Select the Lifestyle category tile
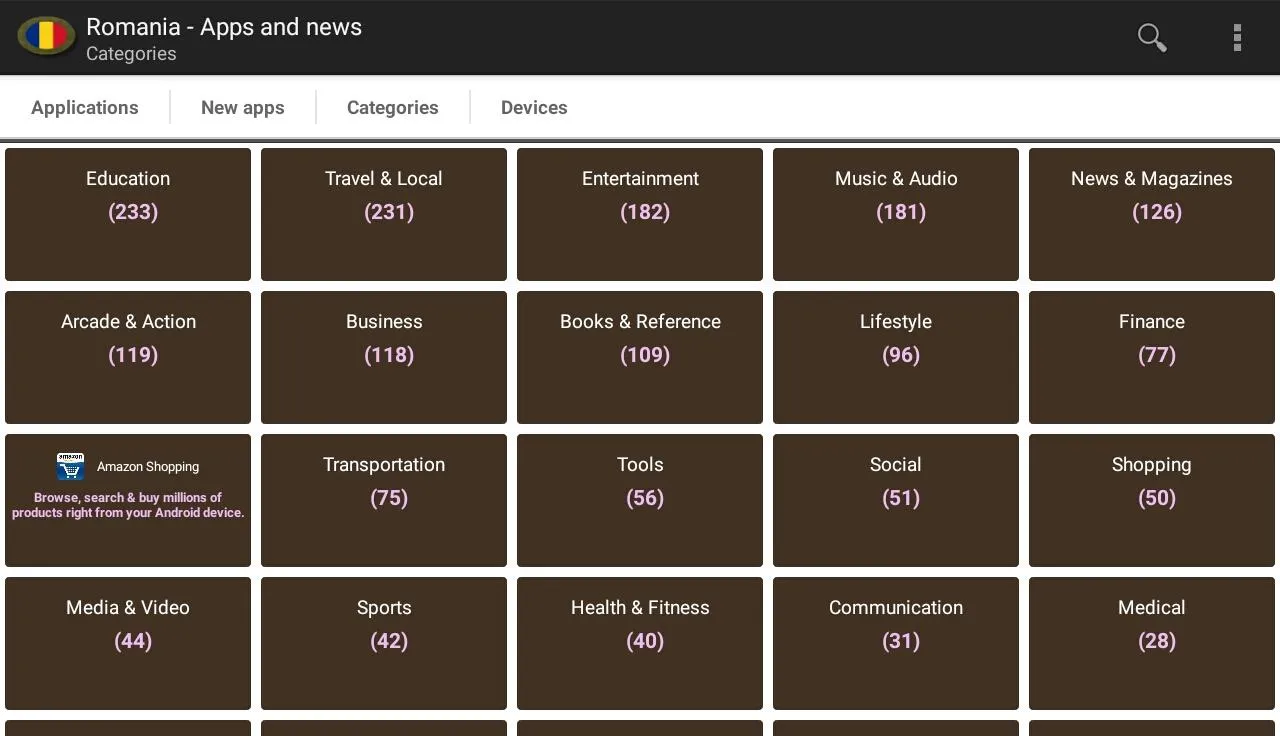1280x736 pixels. tap(896, 358)
